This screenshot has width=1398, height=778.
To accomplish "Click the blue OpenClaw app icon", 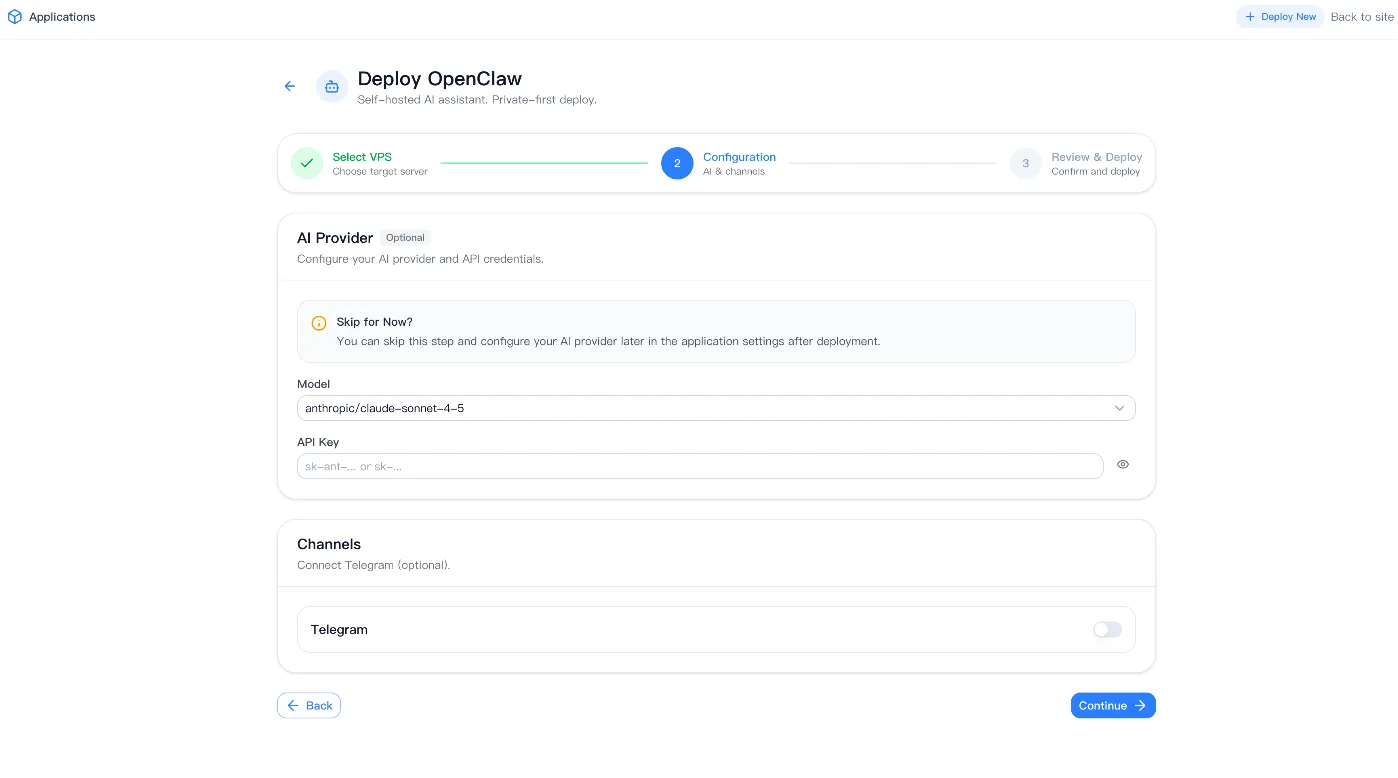I will point(331,87).
